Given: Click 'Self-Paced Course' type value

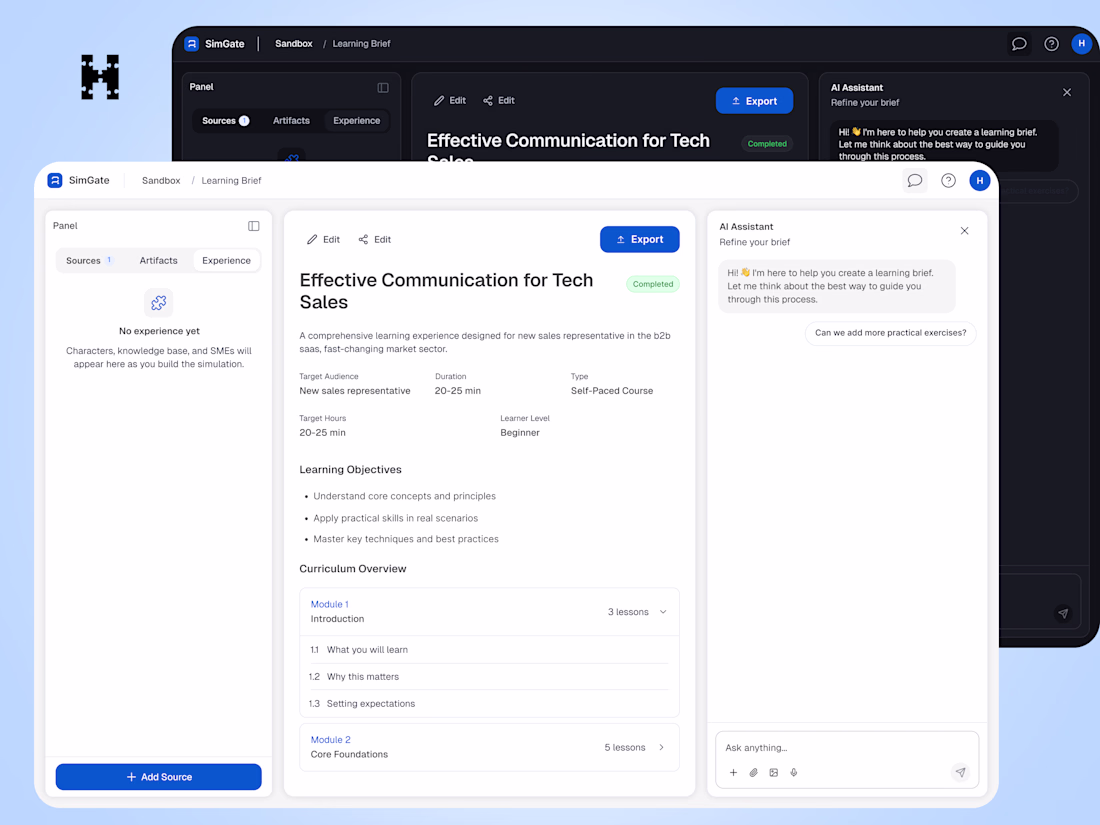Looking at the screenshot, I should 612,391.
